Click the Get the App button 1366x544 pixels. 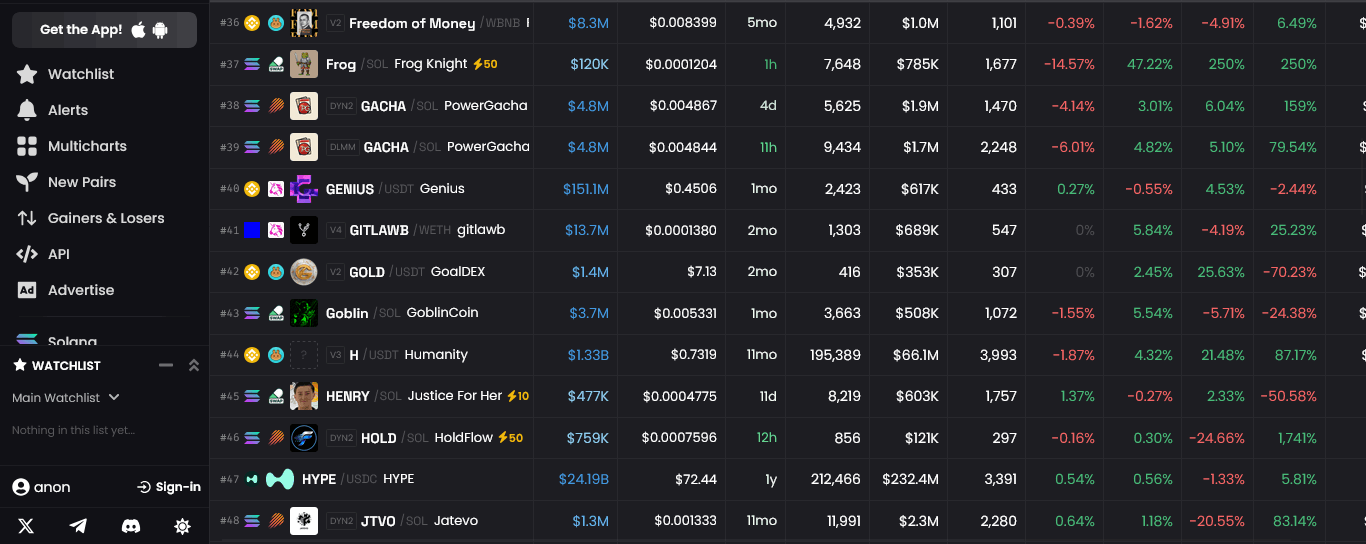point(104,30)
